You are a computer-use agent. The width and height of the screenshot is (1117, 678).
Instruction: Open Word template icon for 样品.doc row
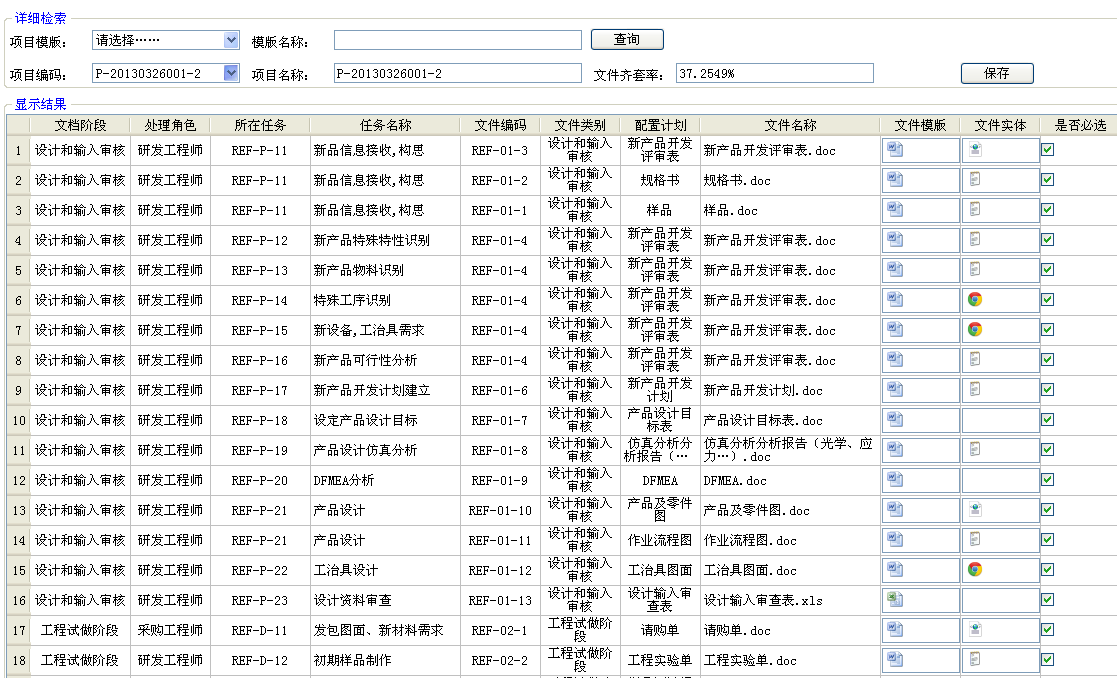point(895,209)
